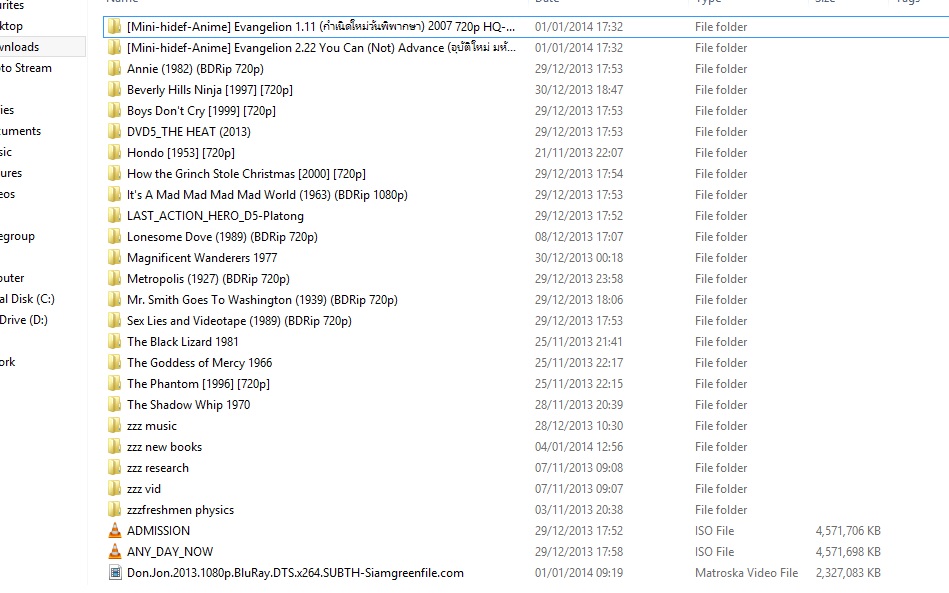Image resolution: width=949 pixels, height=593 pixels.
Task: Select the DVD5_THE HEAT folder icon
Action: pos(114,131)
